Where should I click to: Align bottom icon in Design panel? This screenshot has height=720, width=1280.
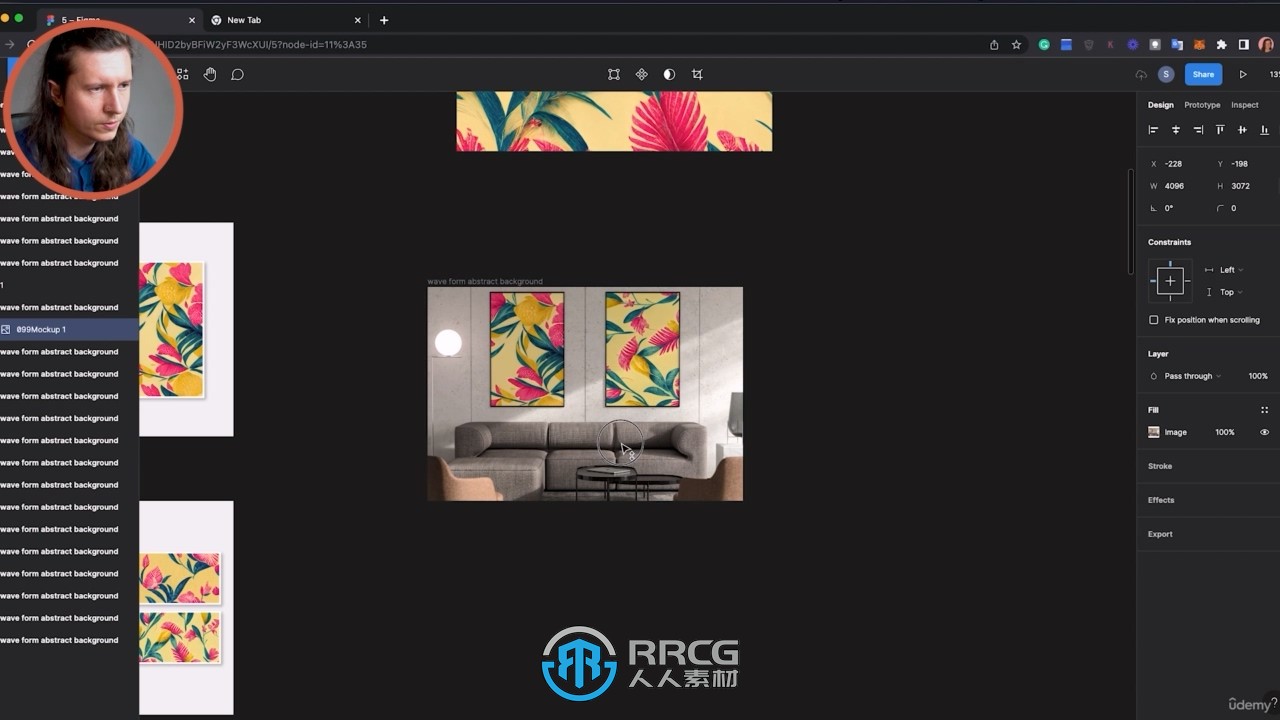click(1264, 130)
